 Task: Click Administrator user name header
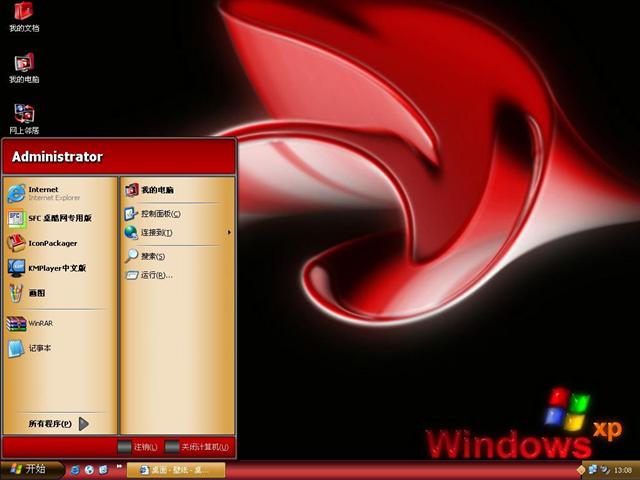pos(57,157)
